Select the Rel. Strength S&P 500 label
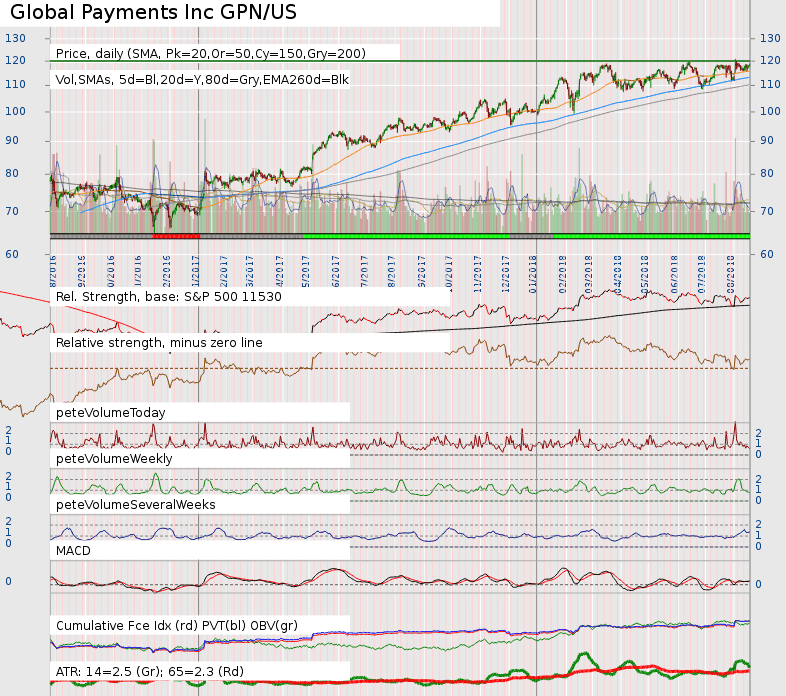This screenshot has width=786, height=696. click(x=168, y=297)
